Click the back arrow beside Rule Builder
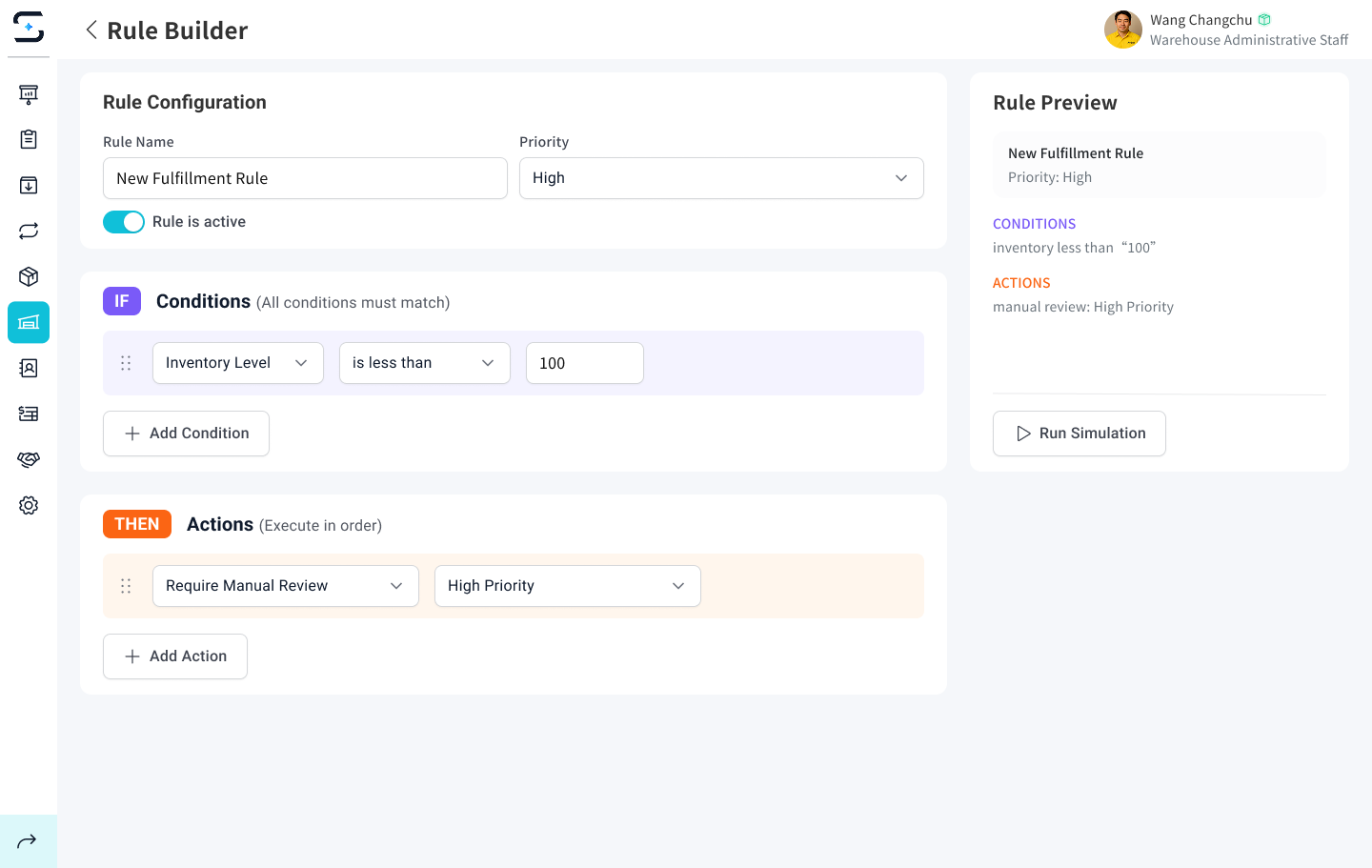The image size is (1372, 868). (91, 30)
